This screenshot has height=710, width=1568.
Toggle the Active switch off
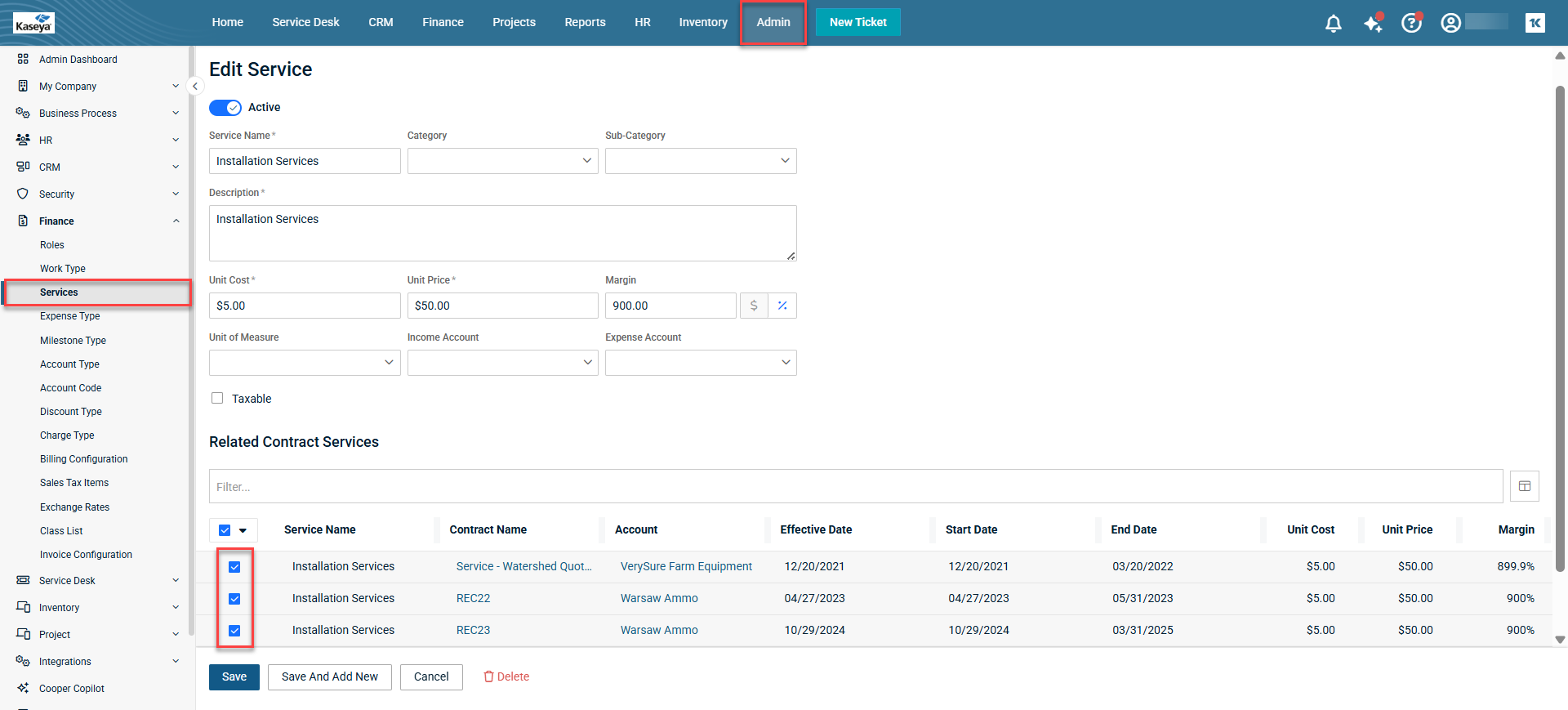tap(225, 108)
